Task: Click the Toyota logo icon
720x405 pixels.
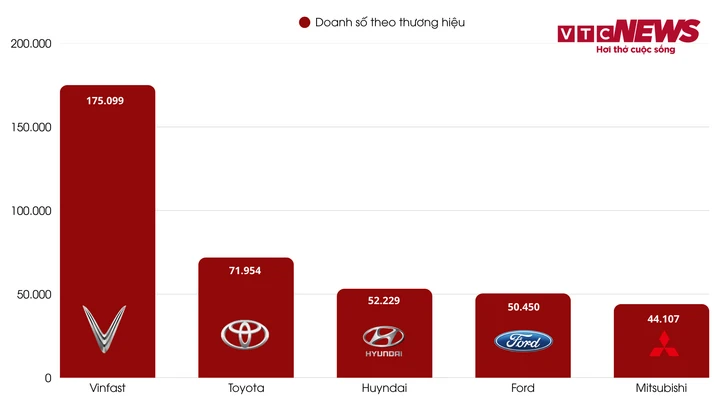Action: [245, 334]
